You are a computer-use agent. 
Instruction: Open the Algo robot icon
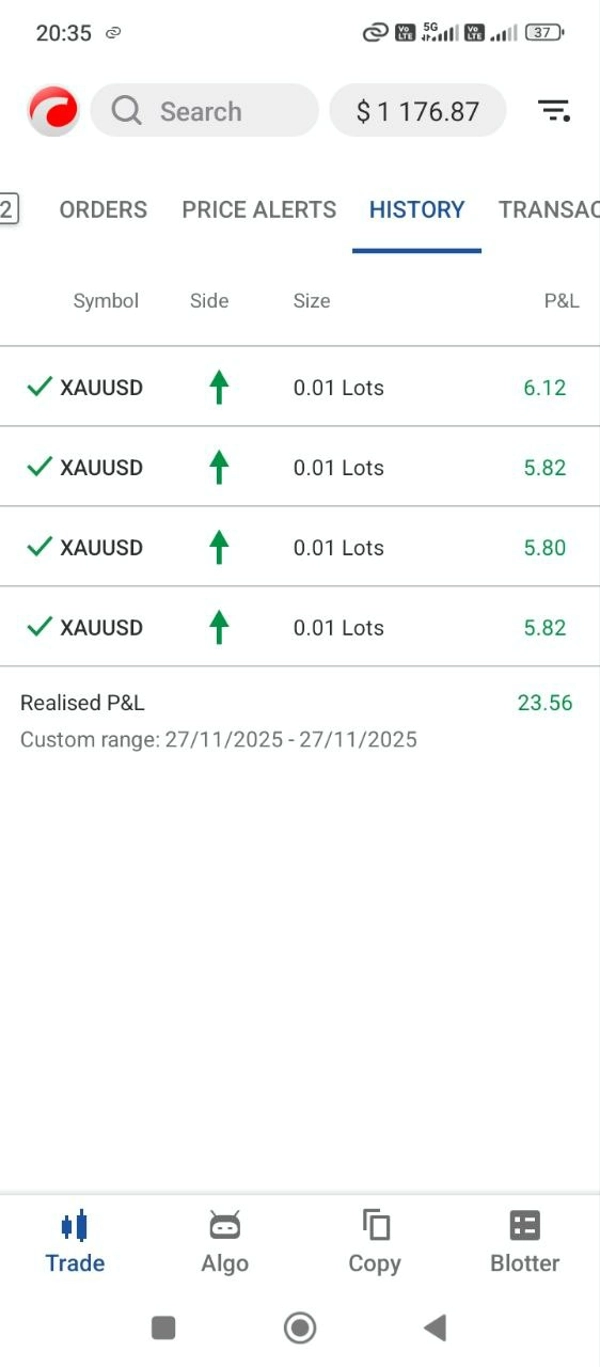click(225, 1225)
